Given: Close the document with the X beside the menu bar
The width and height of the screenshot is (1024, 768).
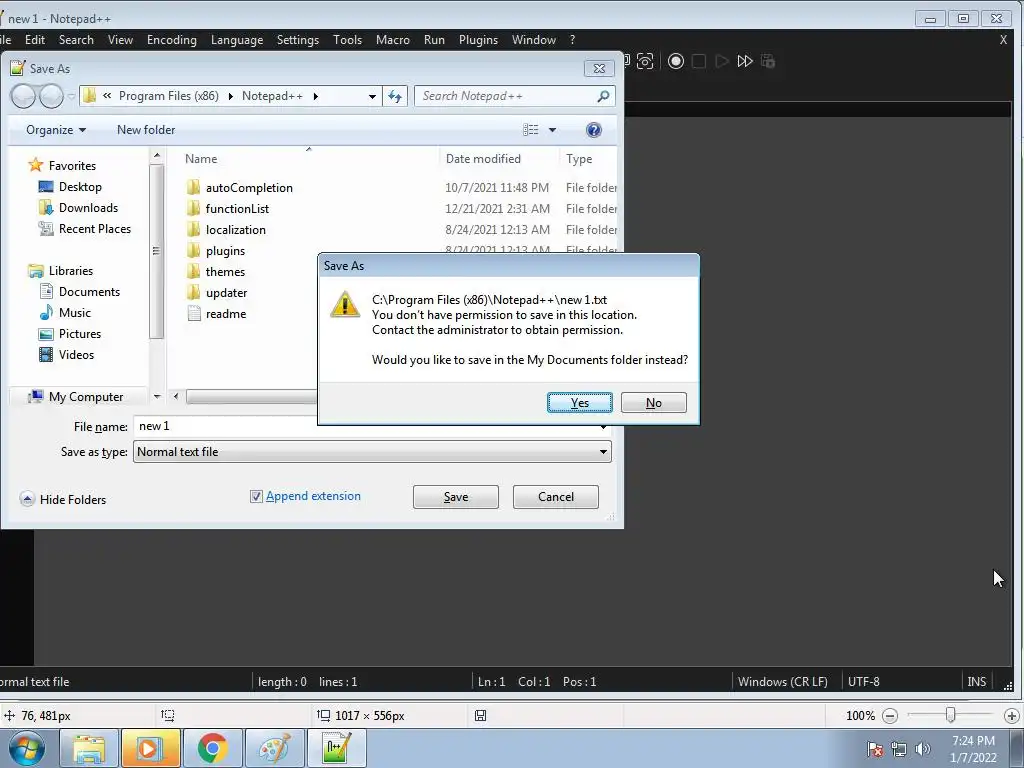Looking at the screenshot, I should point(1004,40).
